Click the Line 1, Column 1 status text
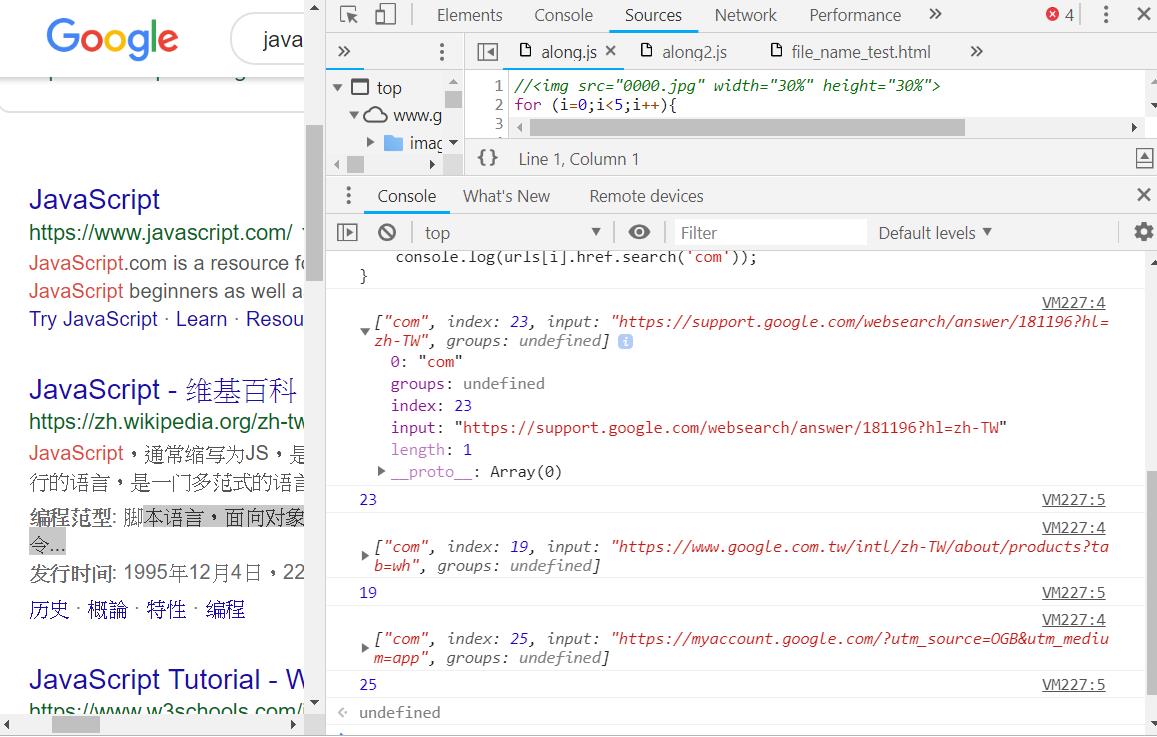 click(578, 159)
